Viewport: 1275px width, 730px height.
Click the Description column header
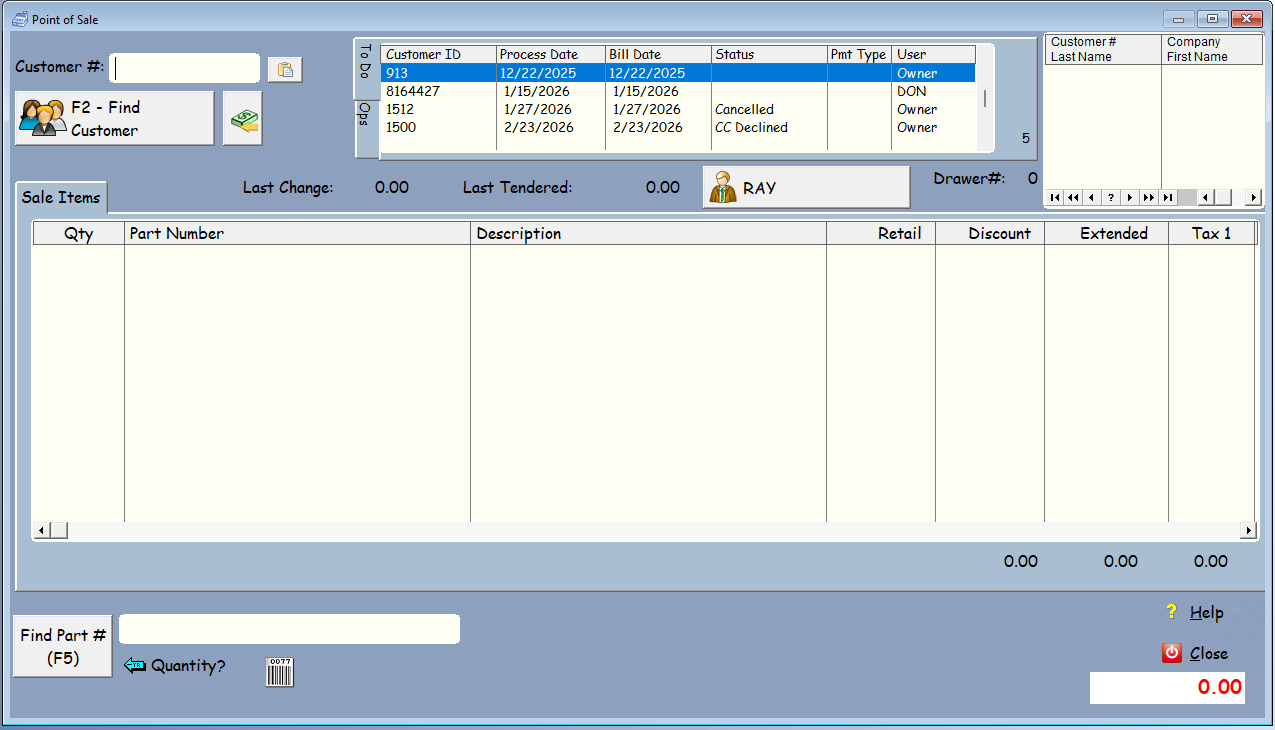coord(648,233)
